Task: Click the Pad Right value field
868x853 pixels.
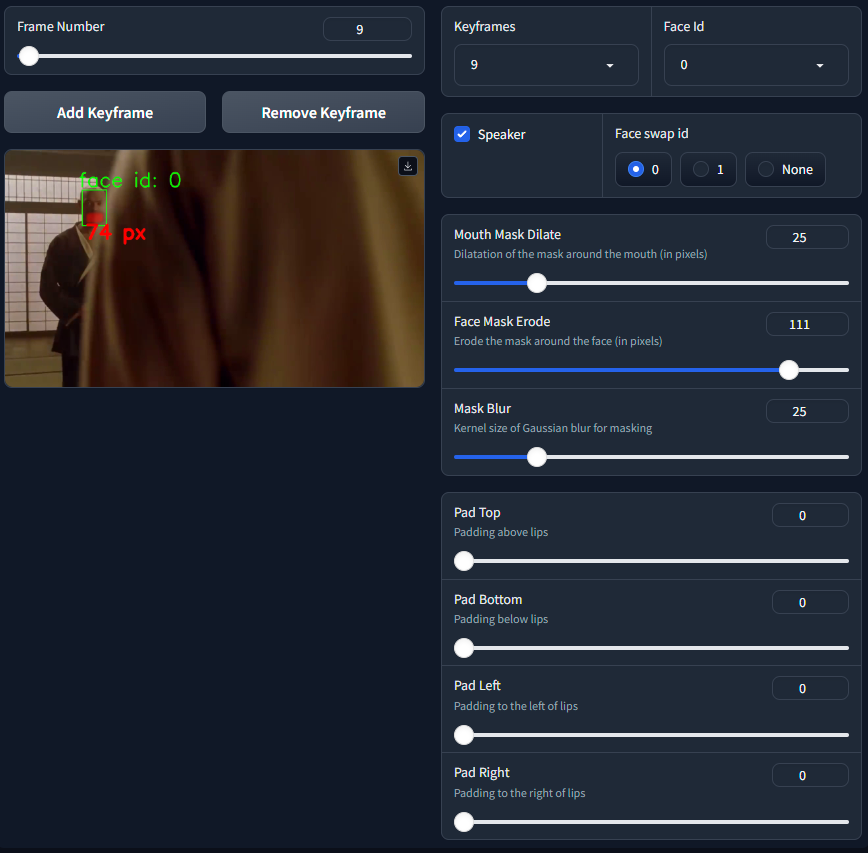Action: pos(809,775)
